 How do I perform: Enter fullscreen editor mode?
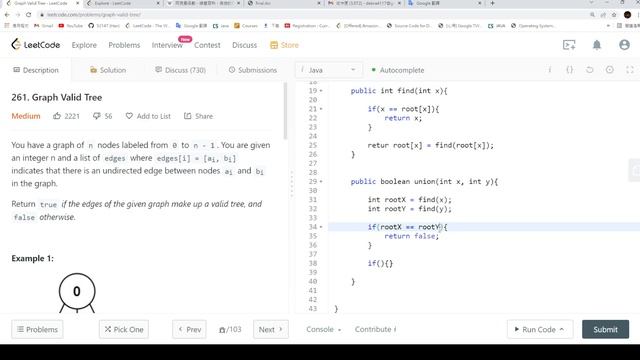[629, 70]
